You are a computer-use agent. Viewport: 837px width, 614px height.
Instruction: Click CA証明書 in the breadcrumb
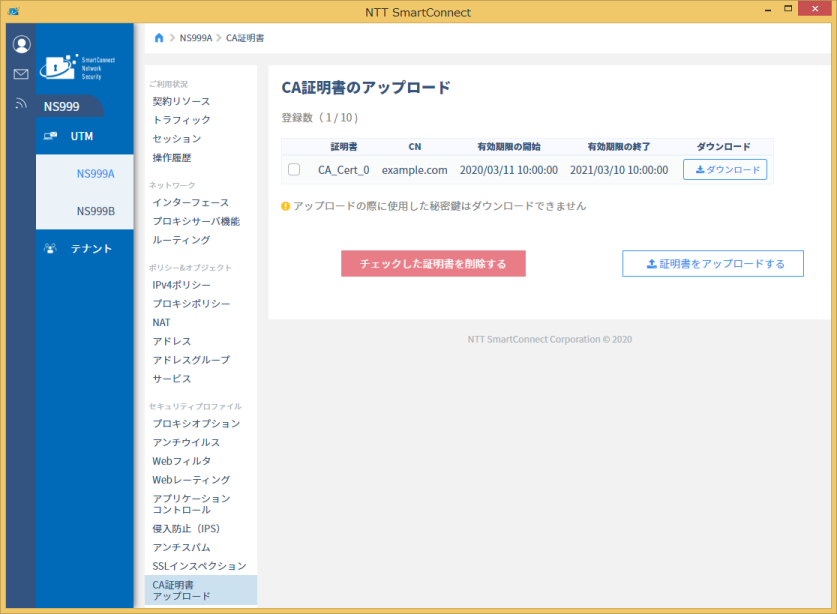coord(245,38)
